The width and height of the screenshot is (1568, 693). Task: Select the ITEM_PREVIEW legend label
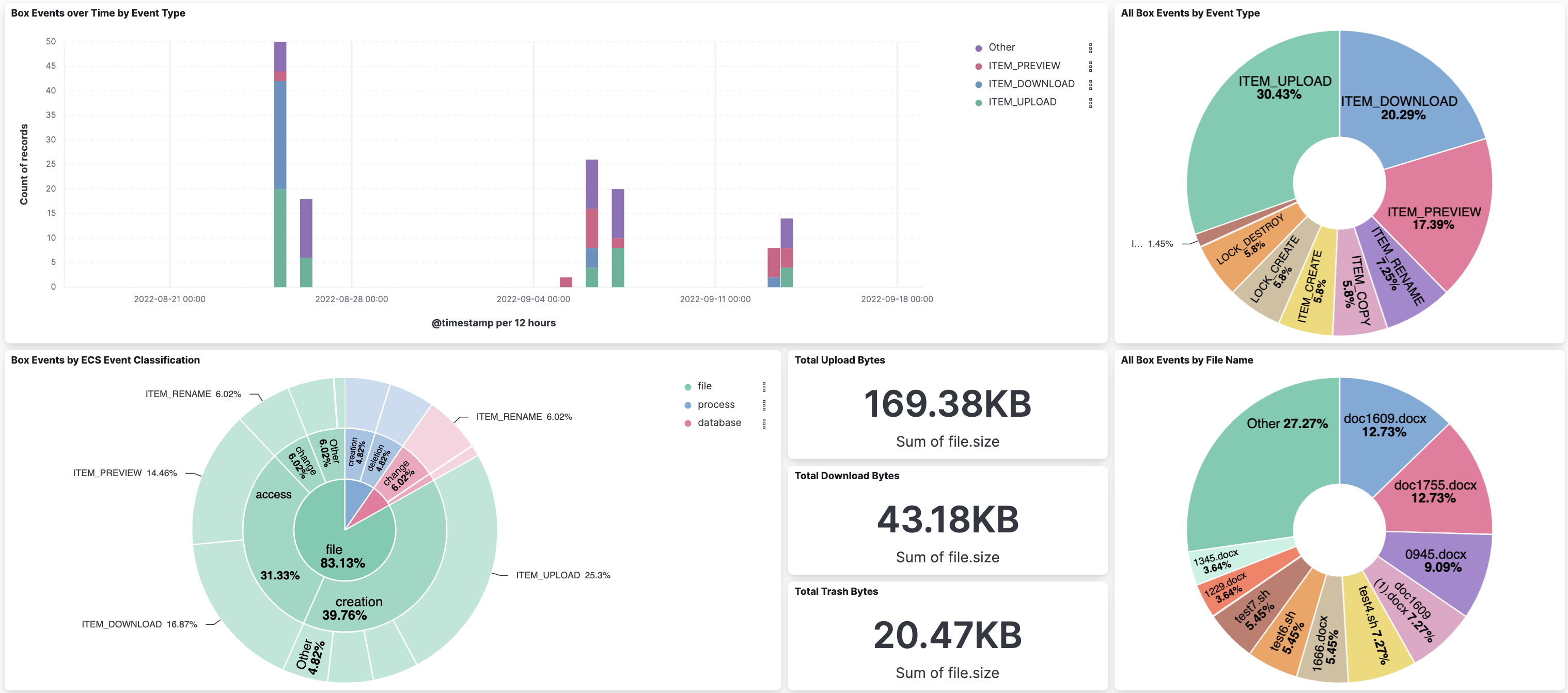click(1025, 65)
